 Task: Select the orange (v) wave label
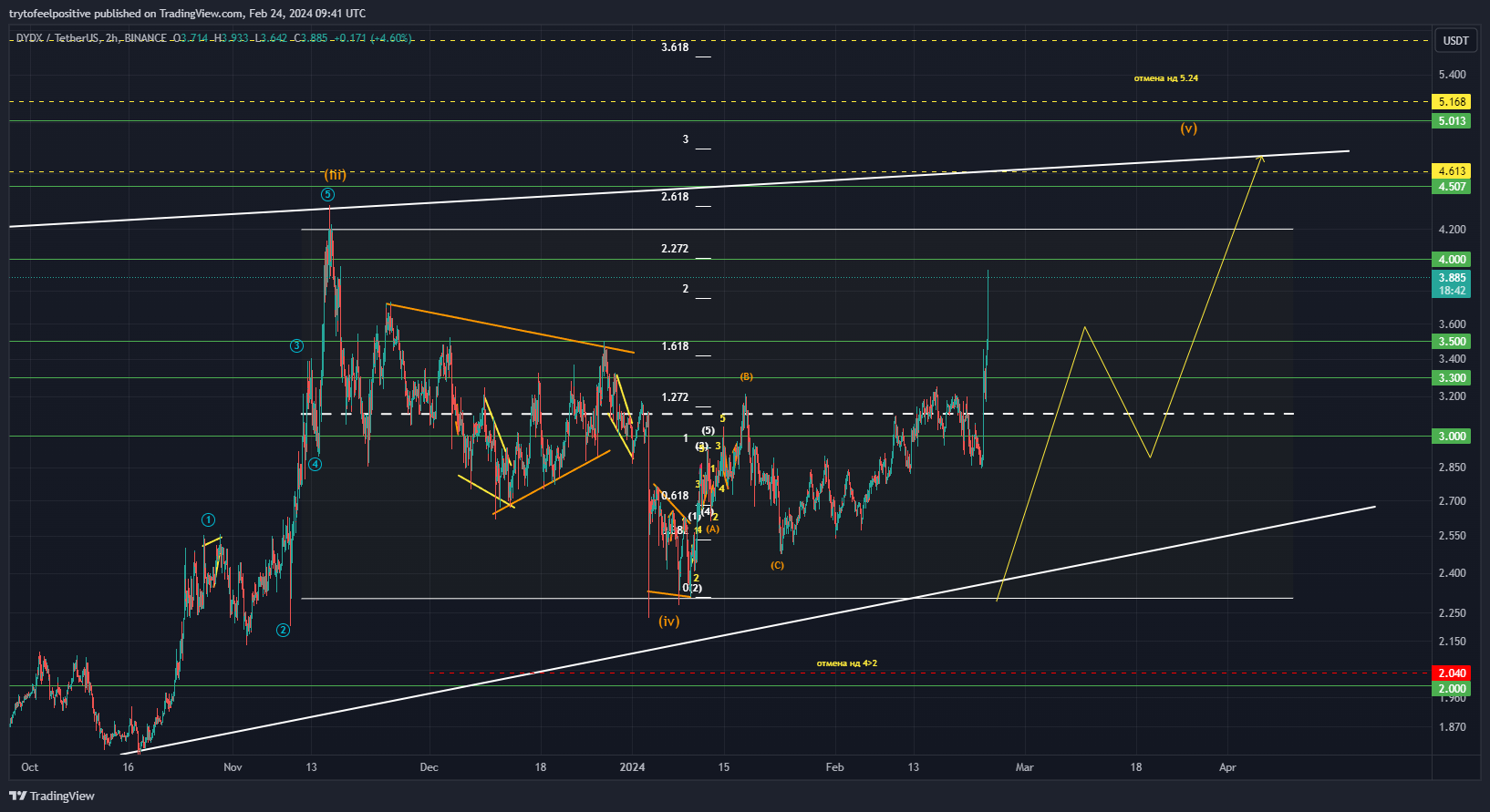(1188, 128)
